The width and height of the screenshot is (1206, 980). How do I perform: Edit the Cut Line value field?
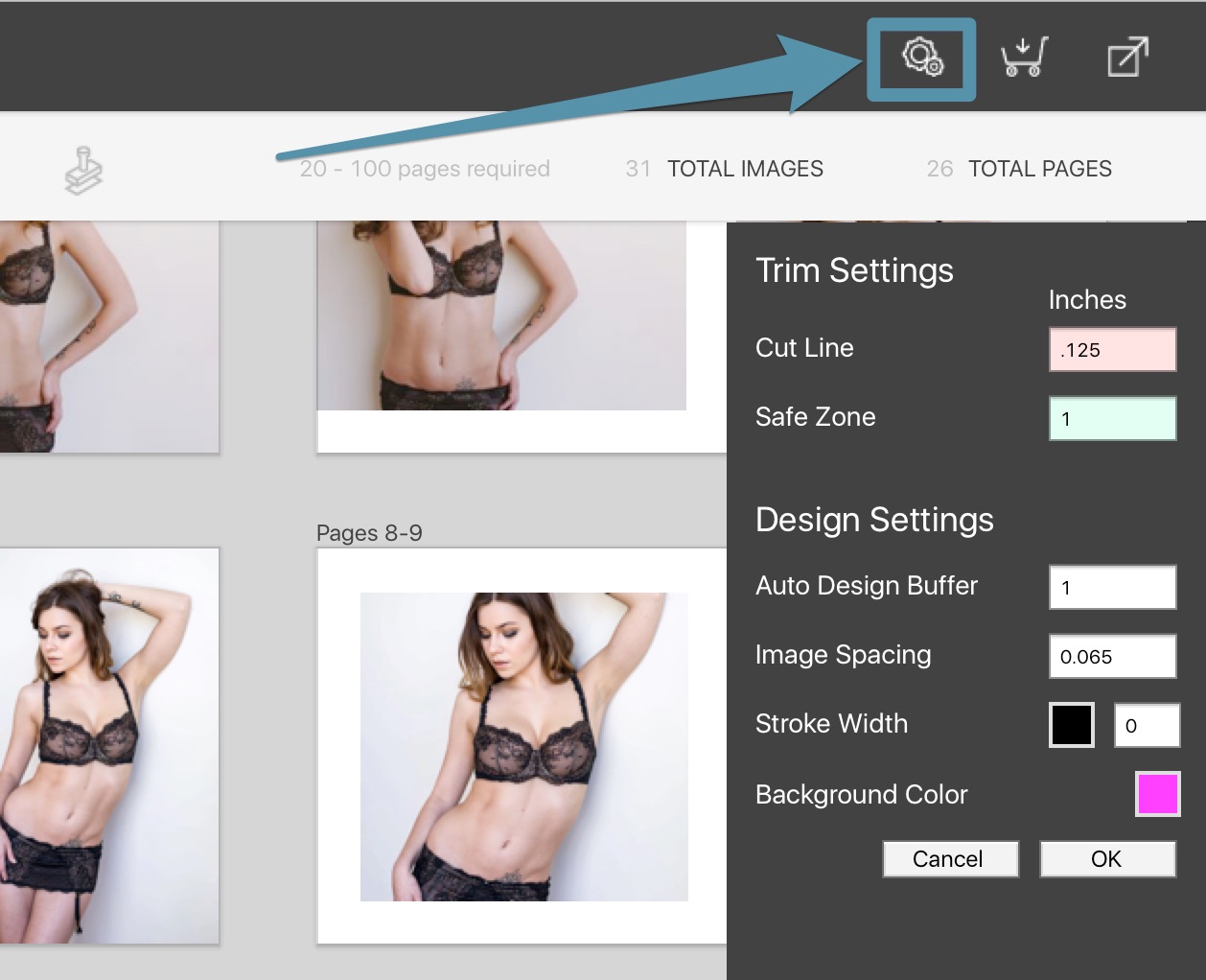[1113, 349]
